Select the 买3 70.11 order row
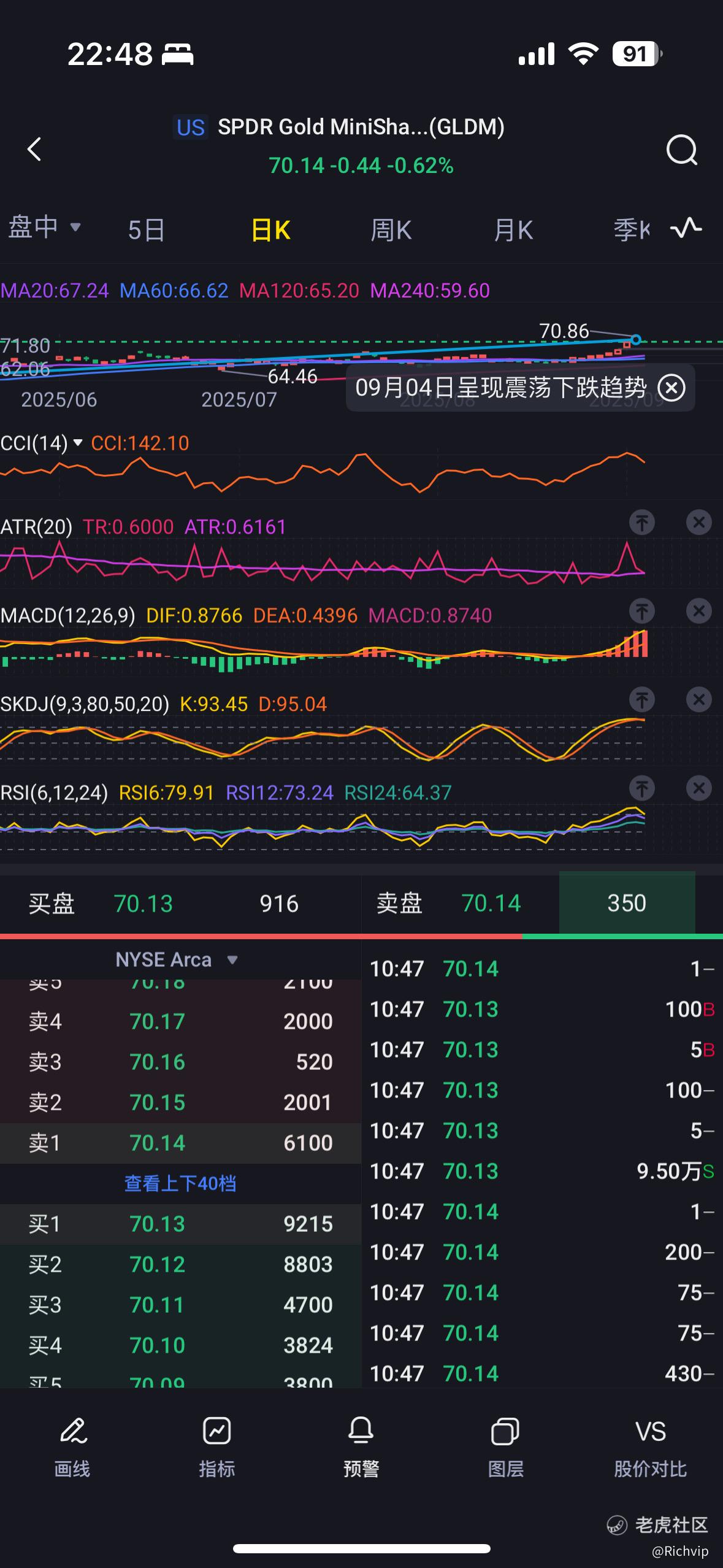This screenshot has width=723, height=1568. [180, 1305]
